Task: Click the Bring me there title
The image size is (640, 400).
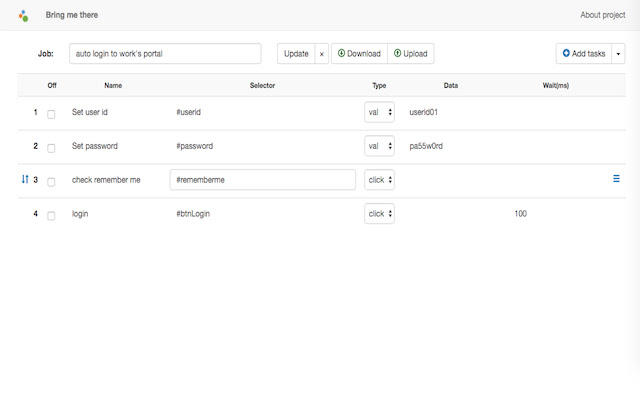Action: pos(72,15)
